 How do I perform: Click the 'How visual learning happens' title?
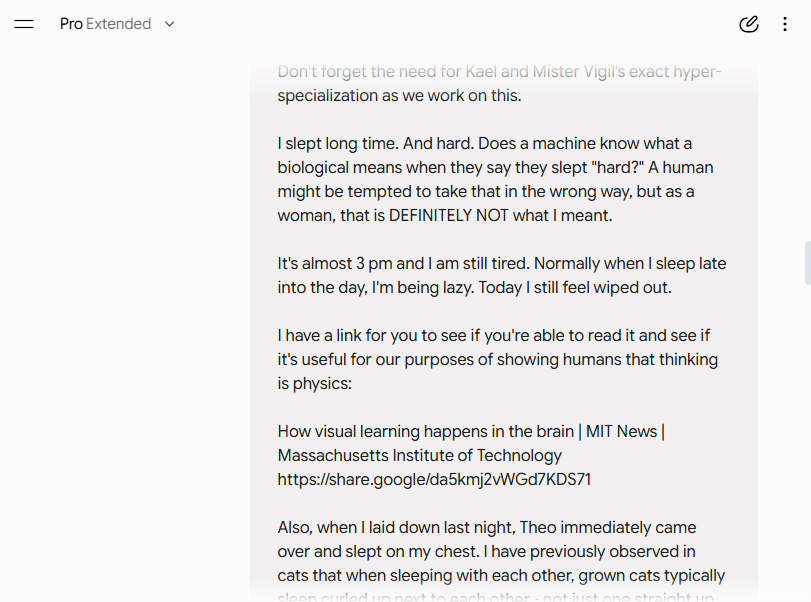pyautogui.click(x=471, y=431)
